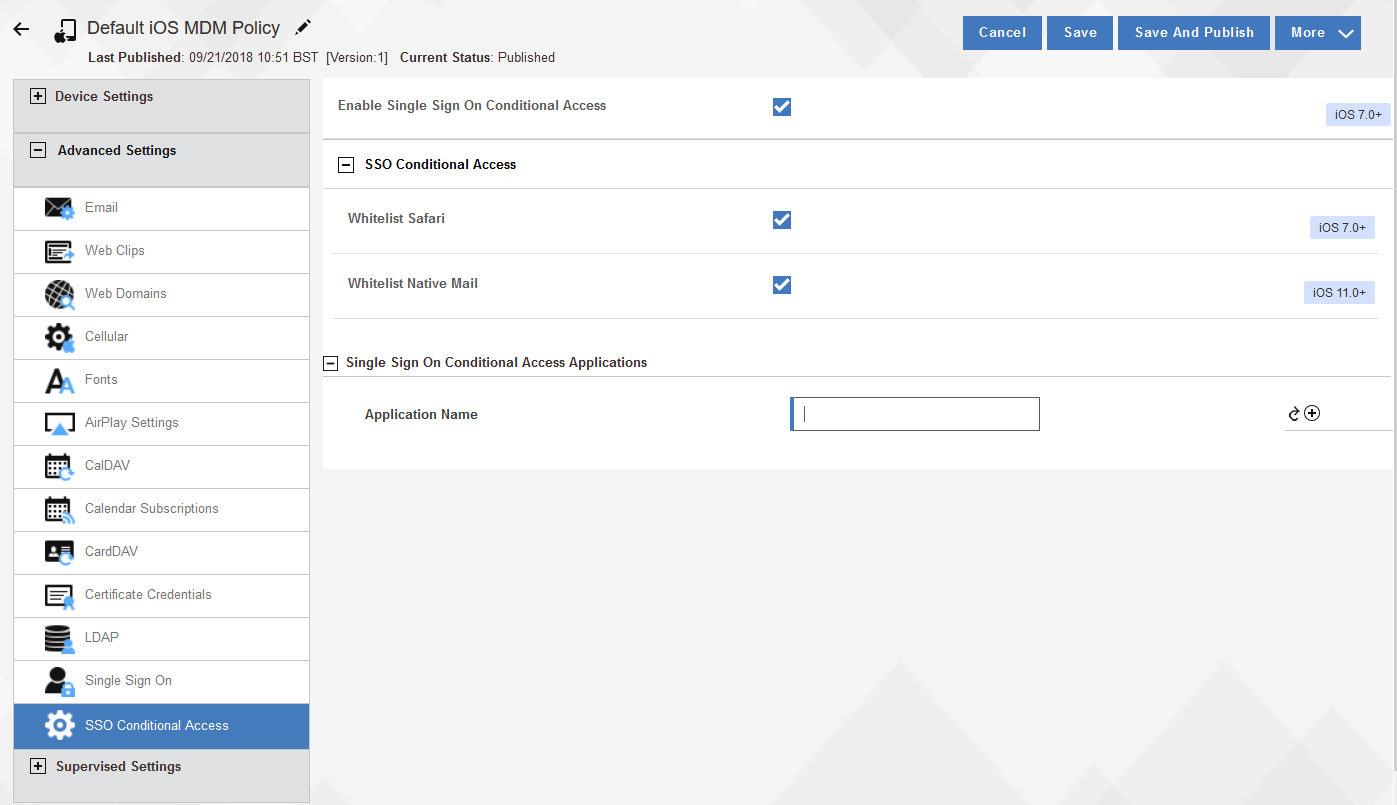Screen dimensions: 1397x805
Task: Expand the Supervised Settings section
Action: pyautogui.click(x=38, y=767)
